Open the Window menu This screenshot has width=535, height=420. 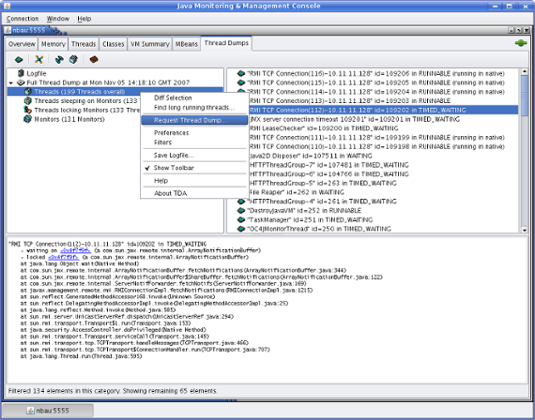coord(58,19)
